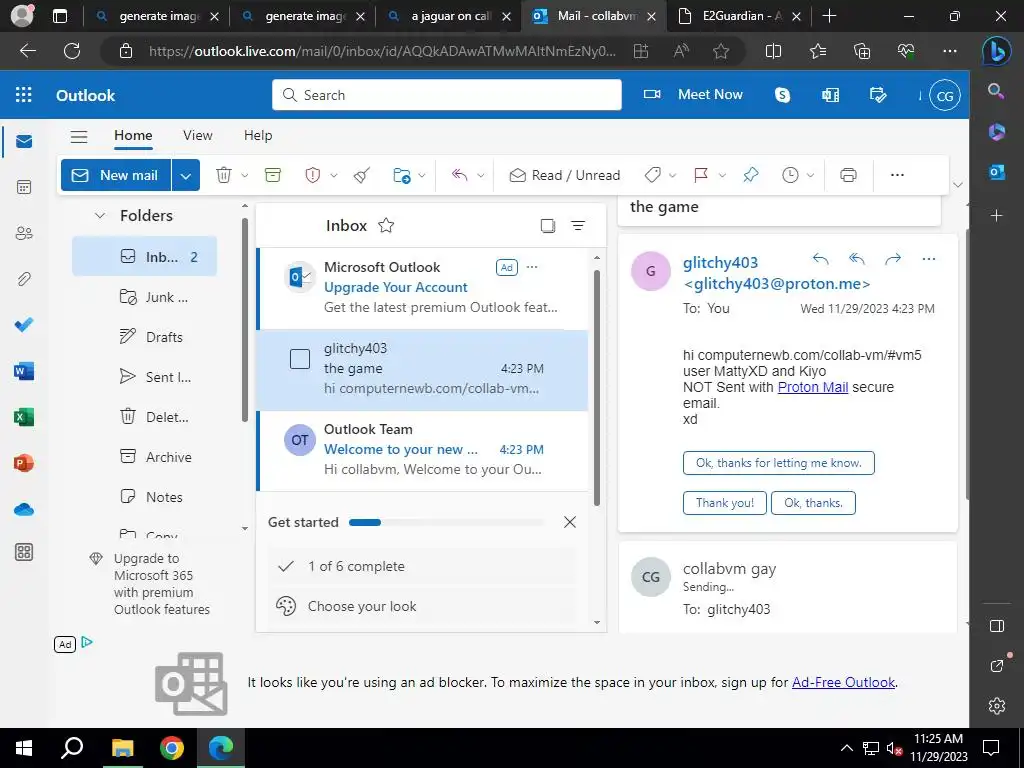Collapse the Folders tree chevron
Screen dimensions: 1024x768
click(x=100, y=216)
